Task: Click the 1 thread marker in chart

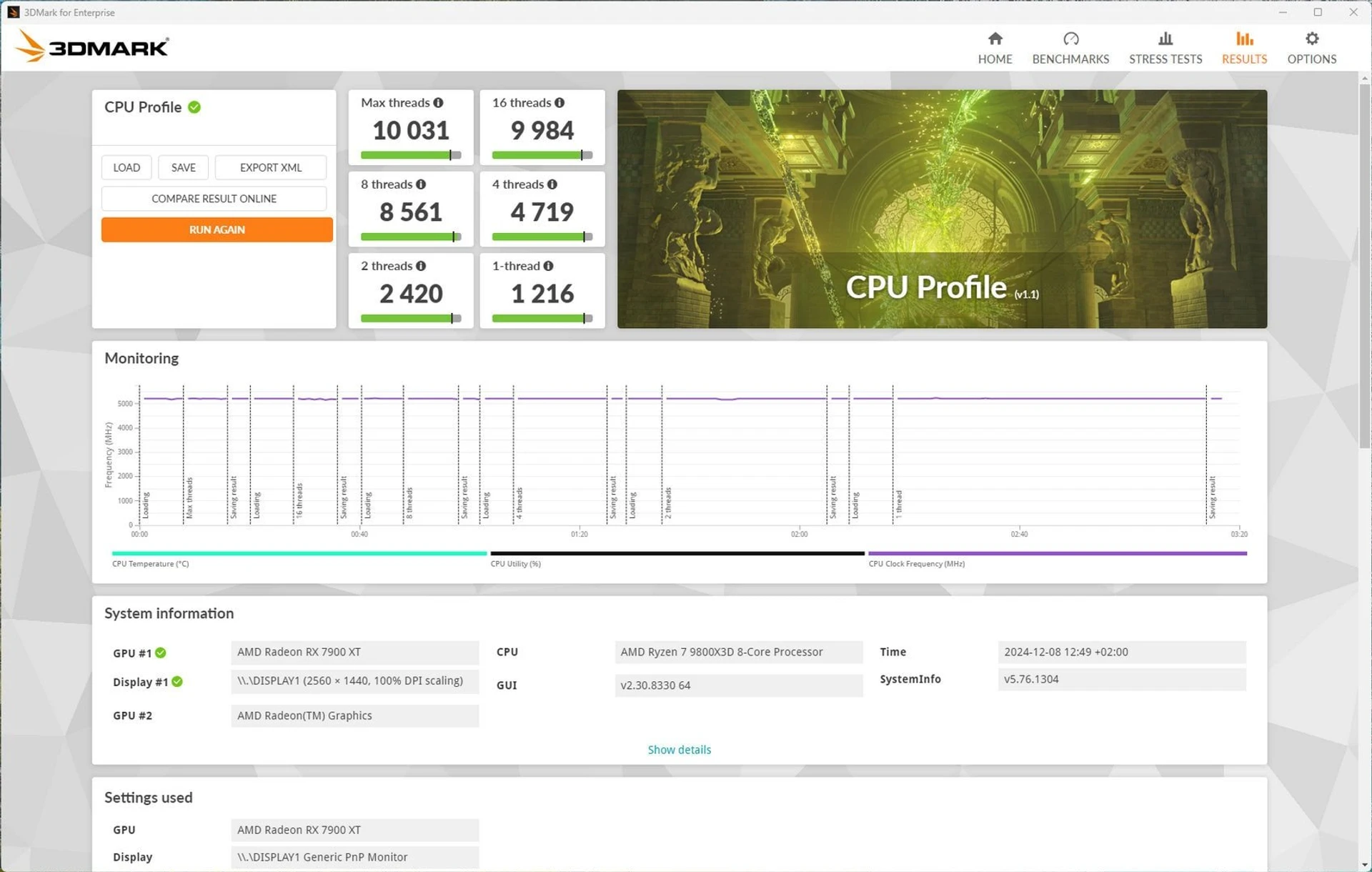Action: coord(899,505)
